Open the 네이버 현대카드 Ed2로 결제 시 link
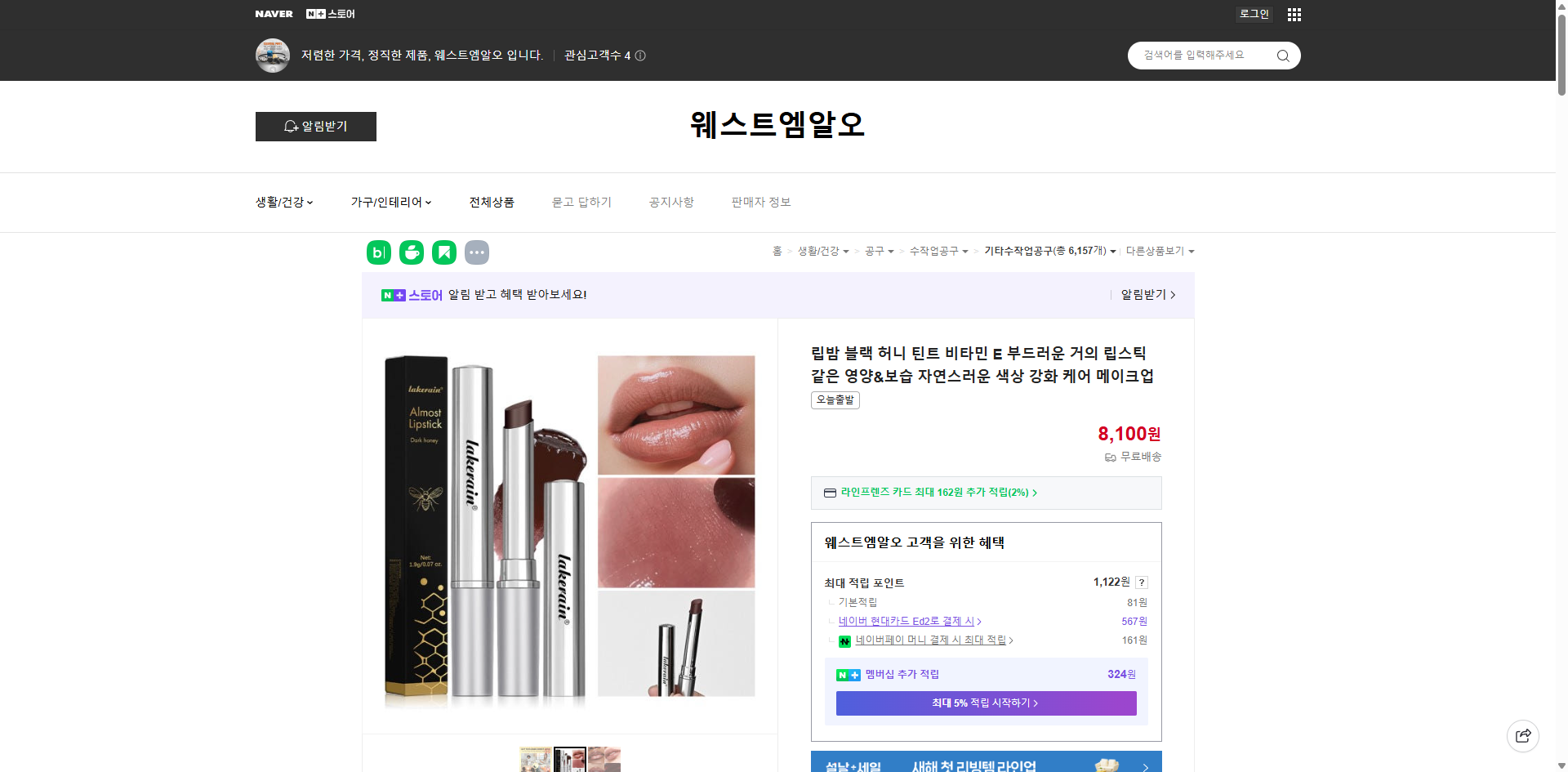Image resolution: width=1568 pixels, height=772 pixels. click(907, 621)
